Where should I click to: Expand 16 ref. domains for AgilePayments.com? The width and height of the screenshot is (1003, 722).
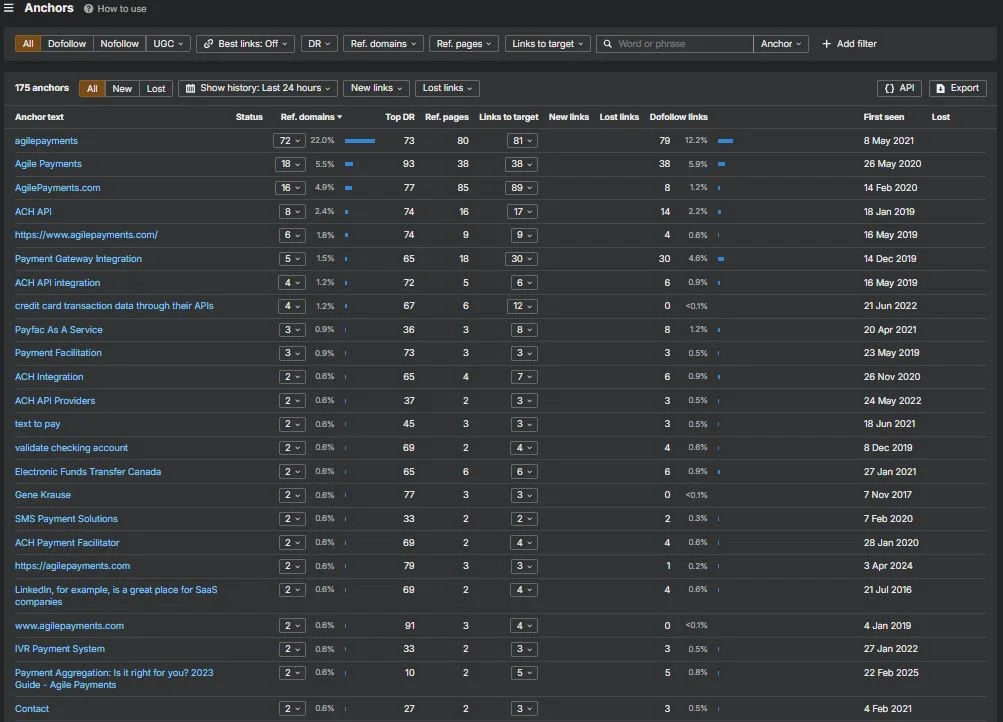[290, 188]
